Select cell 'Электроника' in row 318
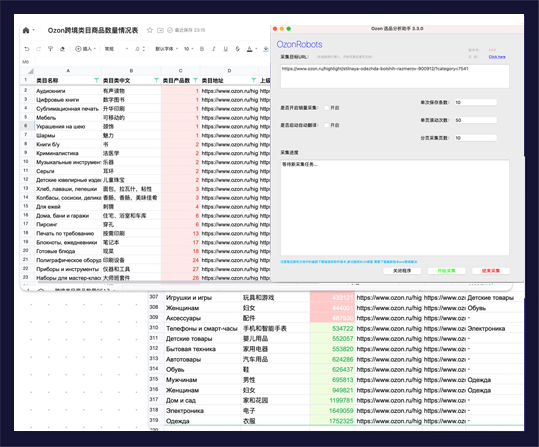 click(203, 411)
